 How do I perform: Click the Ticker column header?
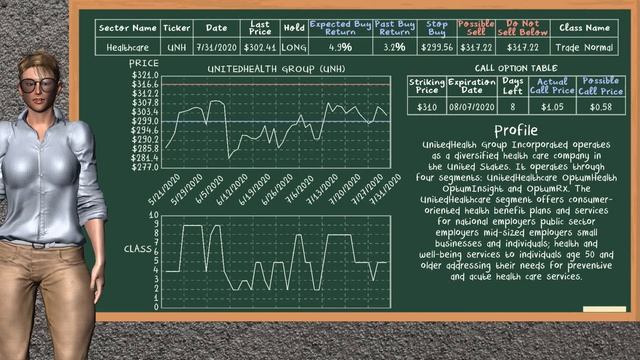pos(177,28)
